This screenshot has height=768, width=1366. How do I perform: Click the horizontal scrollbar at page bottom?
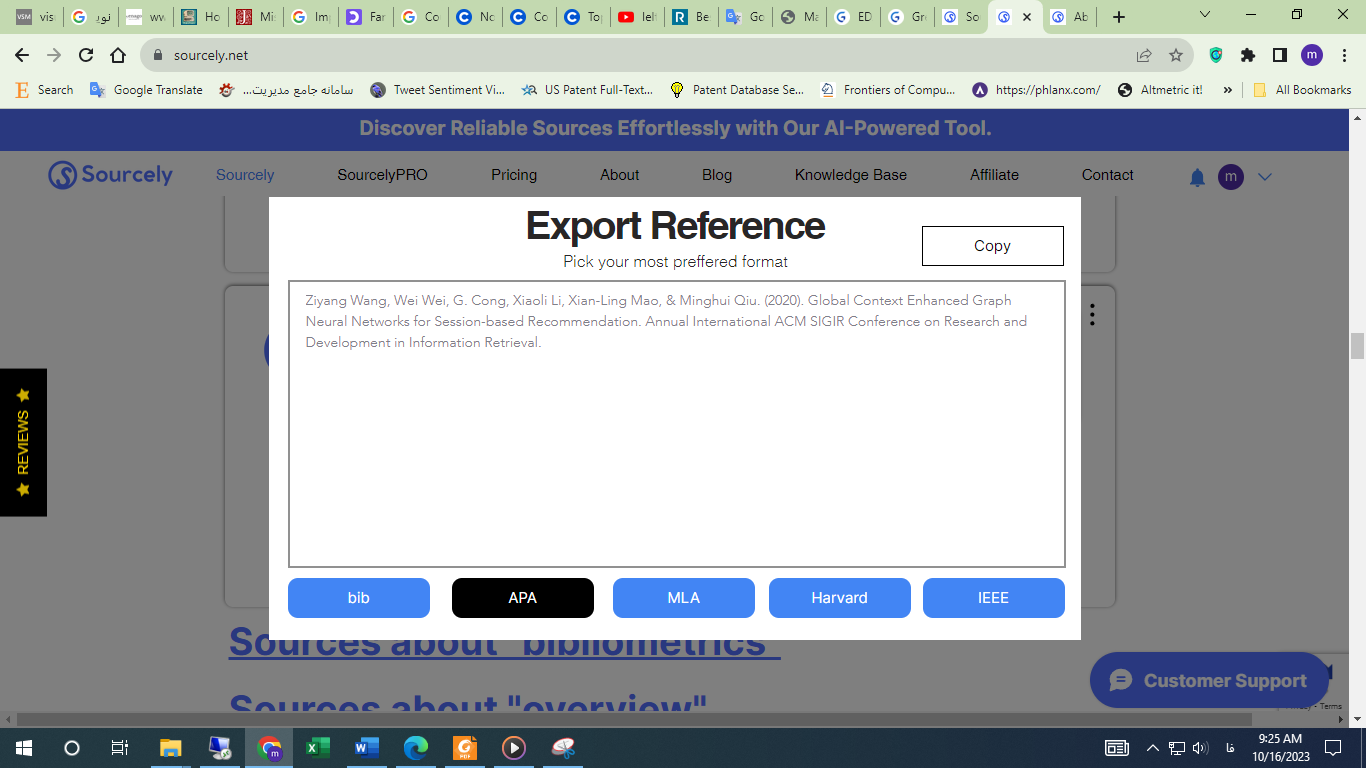click(x=635, y=719)
